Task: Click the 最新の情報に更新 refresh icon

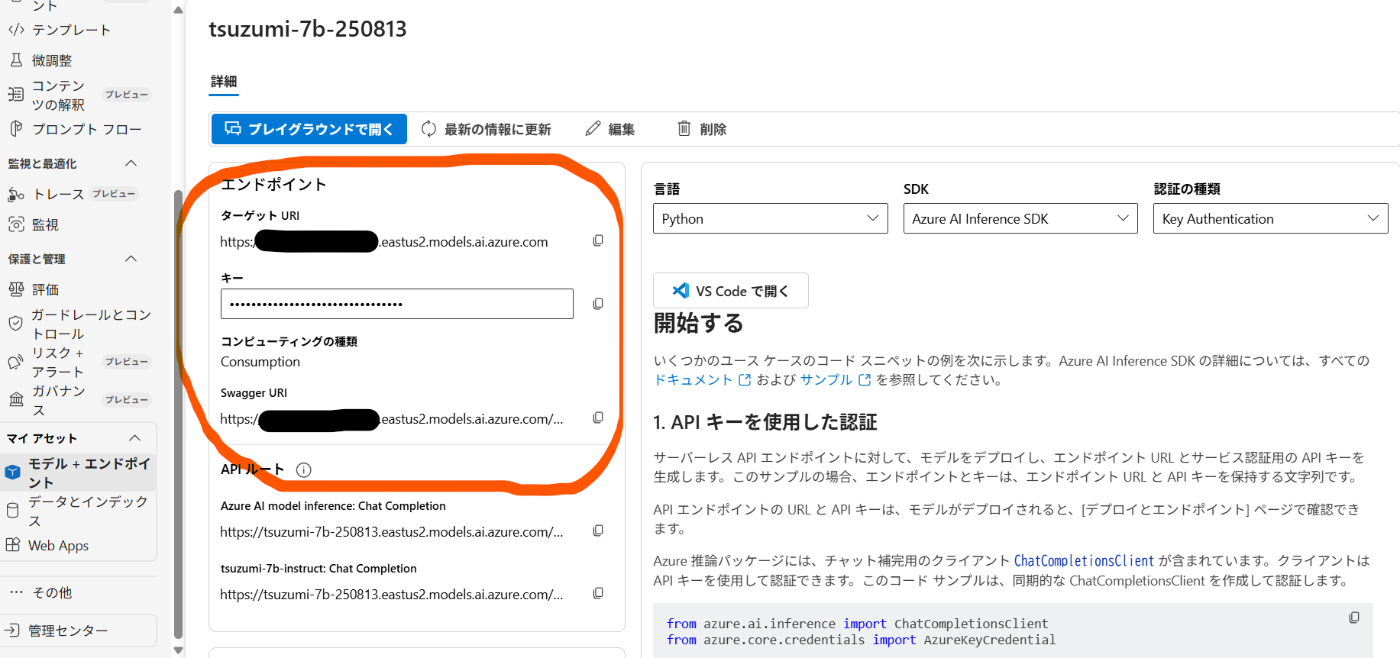Action: 429,129
